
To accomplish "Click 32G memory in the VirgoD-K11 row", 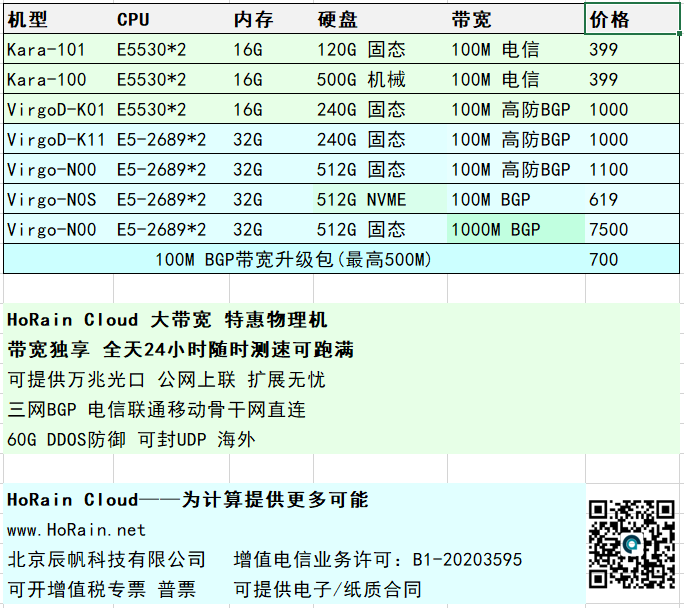I will click(x=271, y=140).
